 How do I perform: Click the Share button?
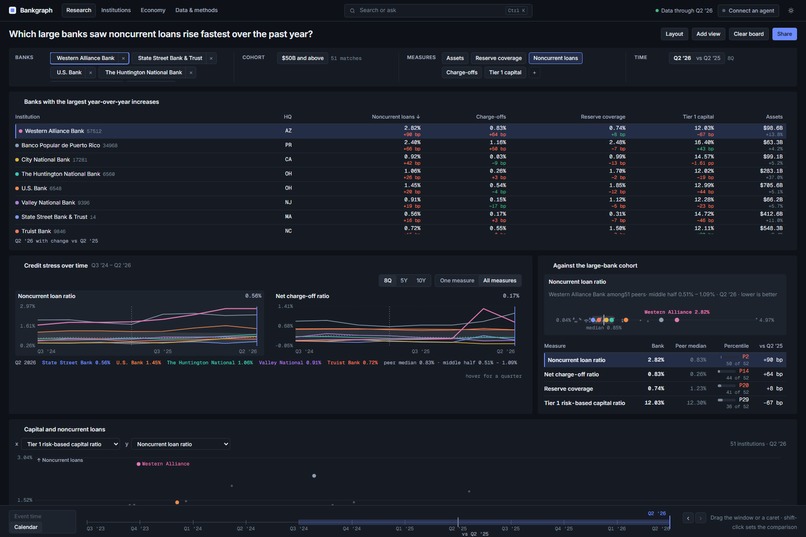tap(784, 34)
